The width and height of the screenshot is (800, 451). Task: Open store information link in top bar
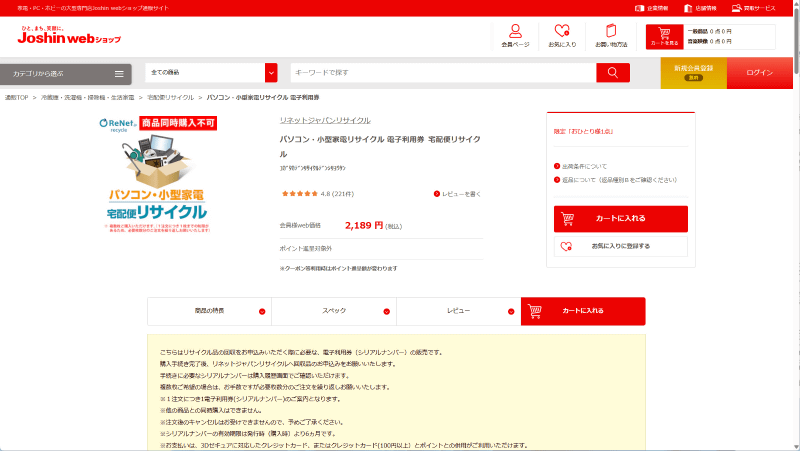pyautogui.click(x=700, y=8)
